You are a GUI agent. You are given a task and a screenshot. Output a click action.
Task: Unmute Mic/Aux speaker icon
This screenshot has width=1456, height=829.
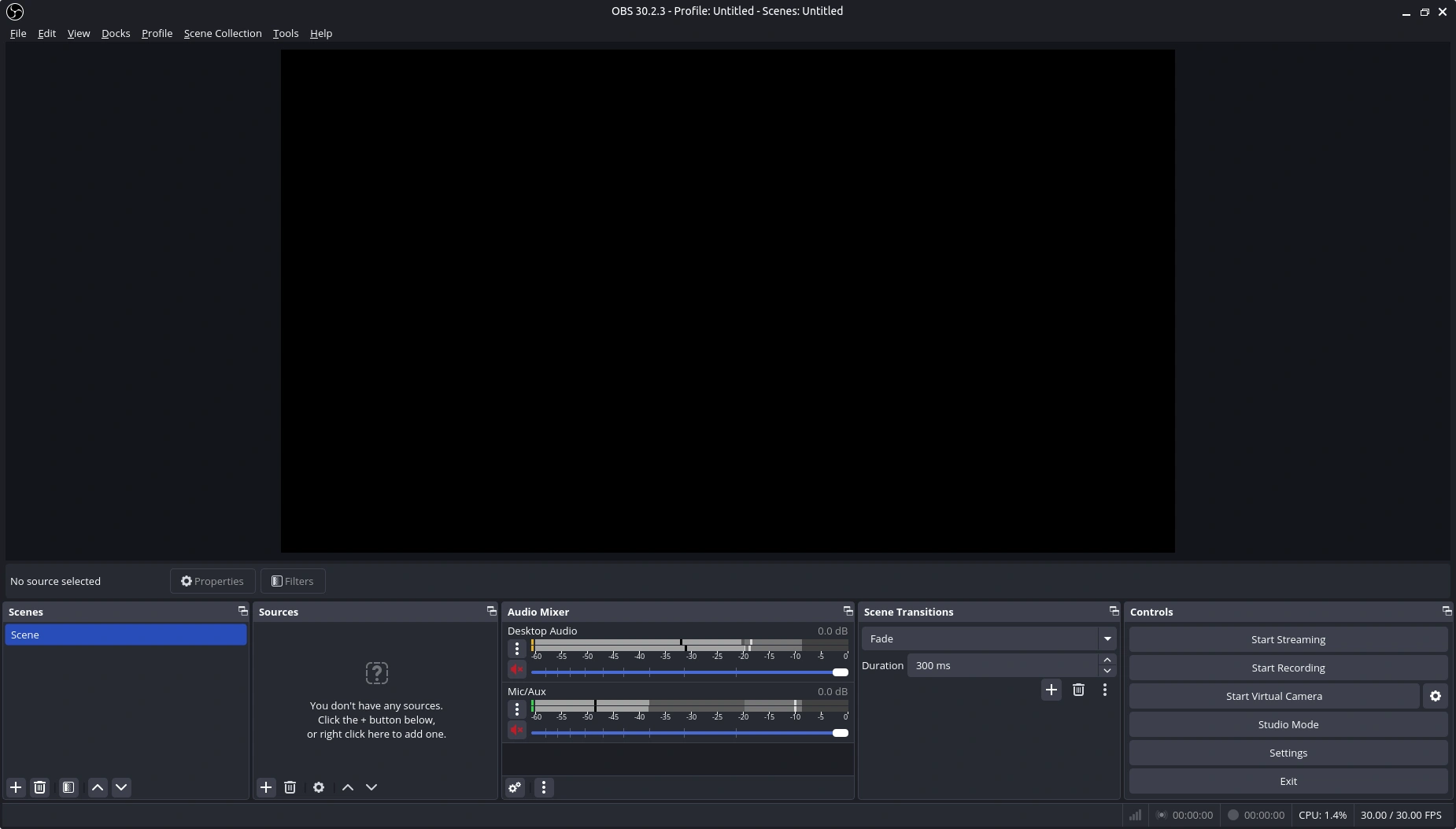[x=516, y=731]
